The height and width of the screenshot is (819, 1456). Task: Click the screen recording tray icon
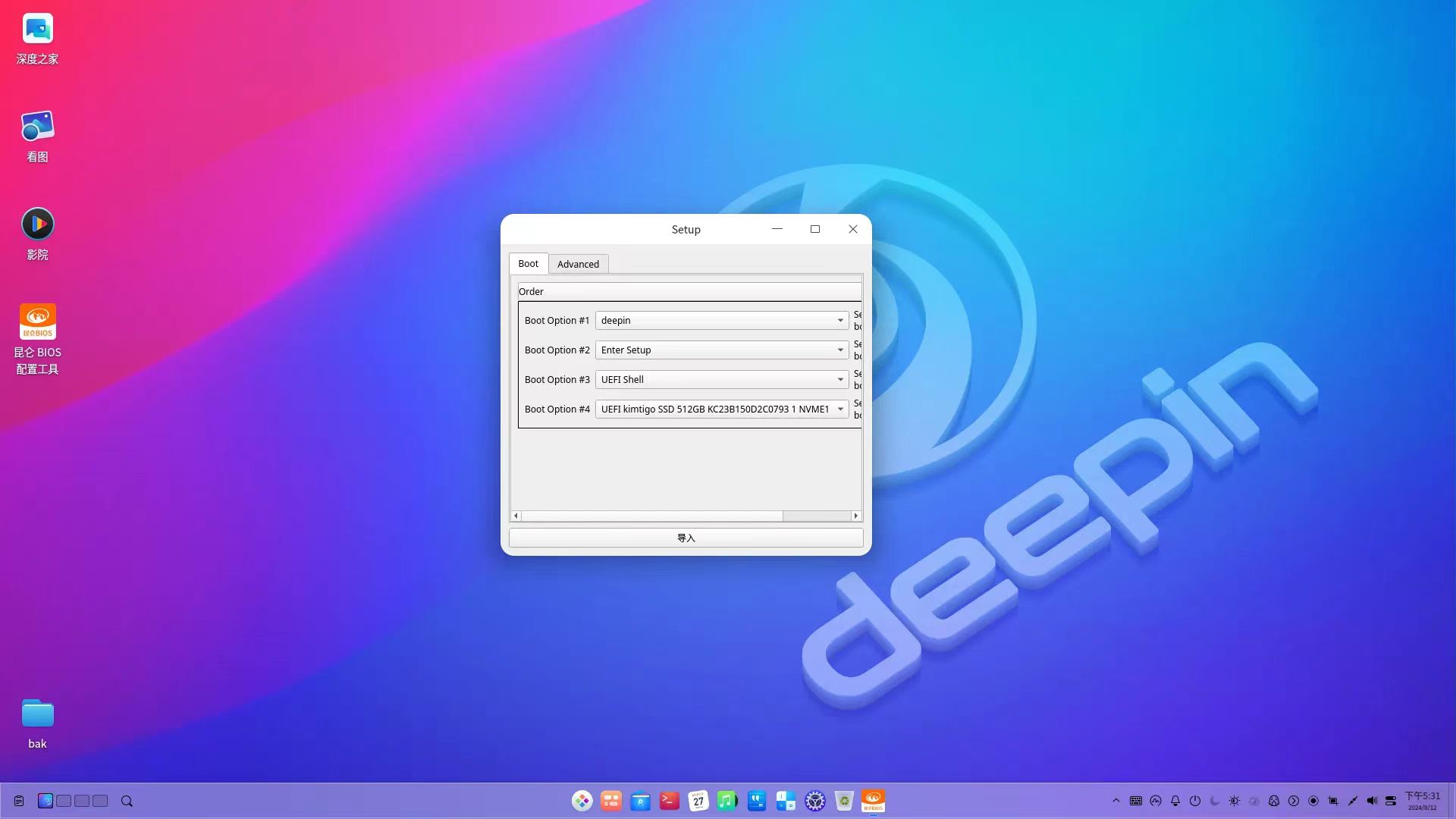click(x=1313, y=801)
